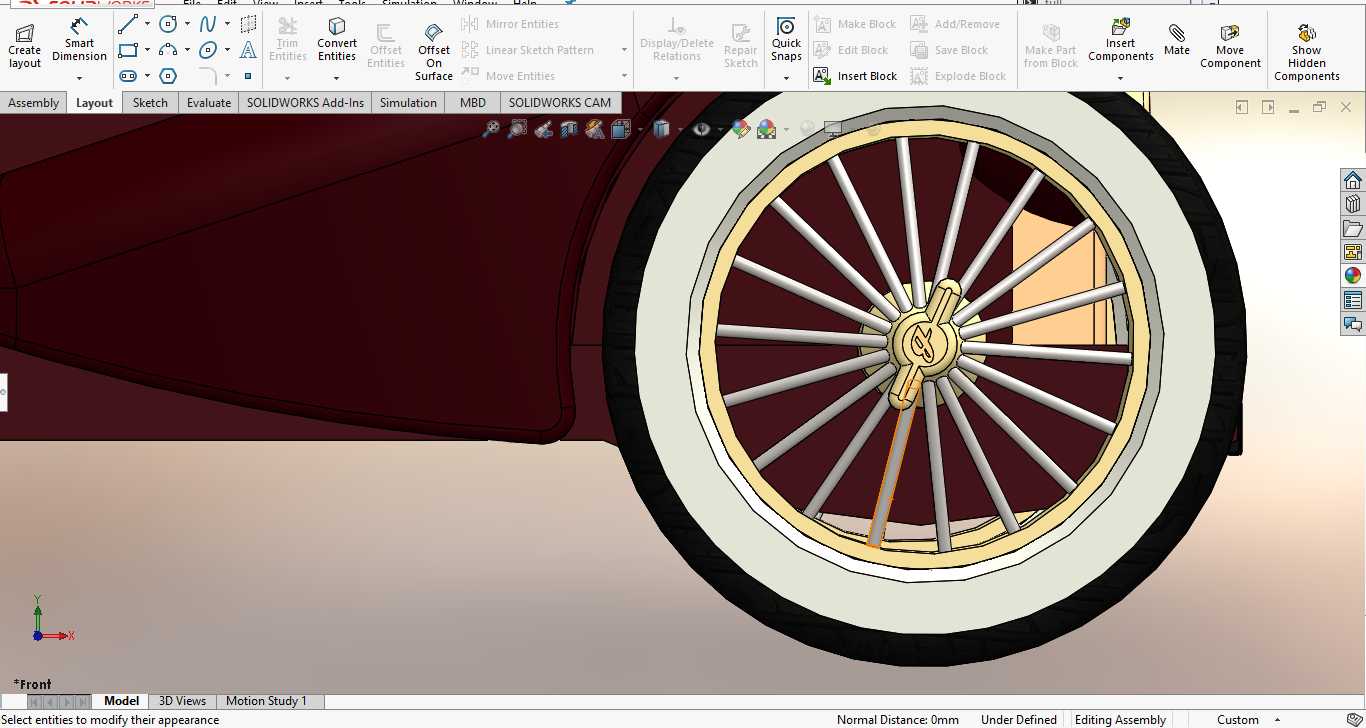Image resolution: width=1366 pixels, height=728 pixels.
Task: Expand the Quick Snaps dropdown arrow
Action: tap(787, 78)
